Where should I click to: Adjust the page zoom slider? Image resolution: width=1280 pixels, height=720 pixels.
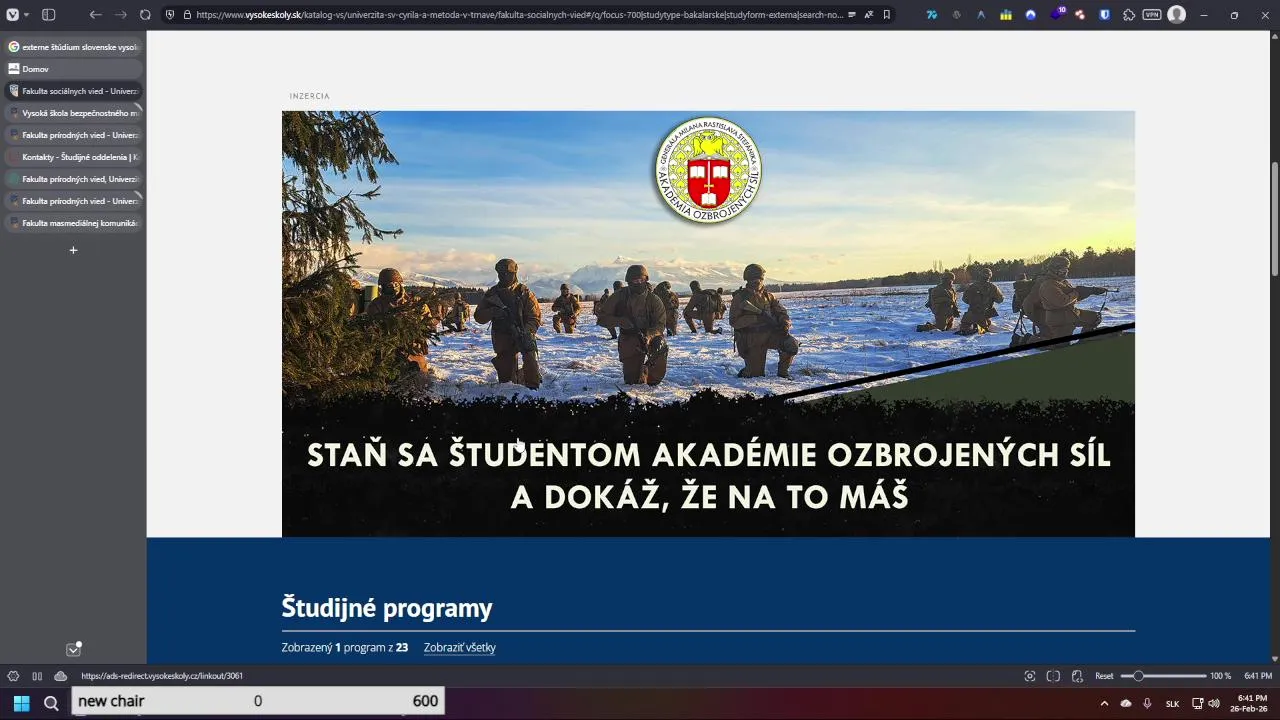pyautogui.click(x=1163, y=676)
